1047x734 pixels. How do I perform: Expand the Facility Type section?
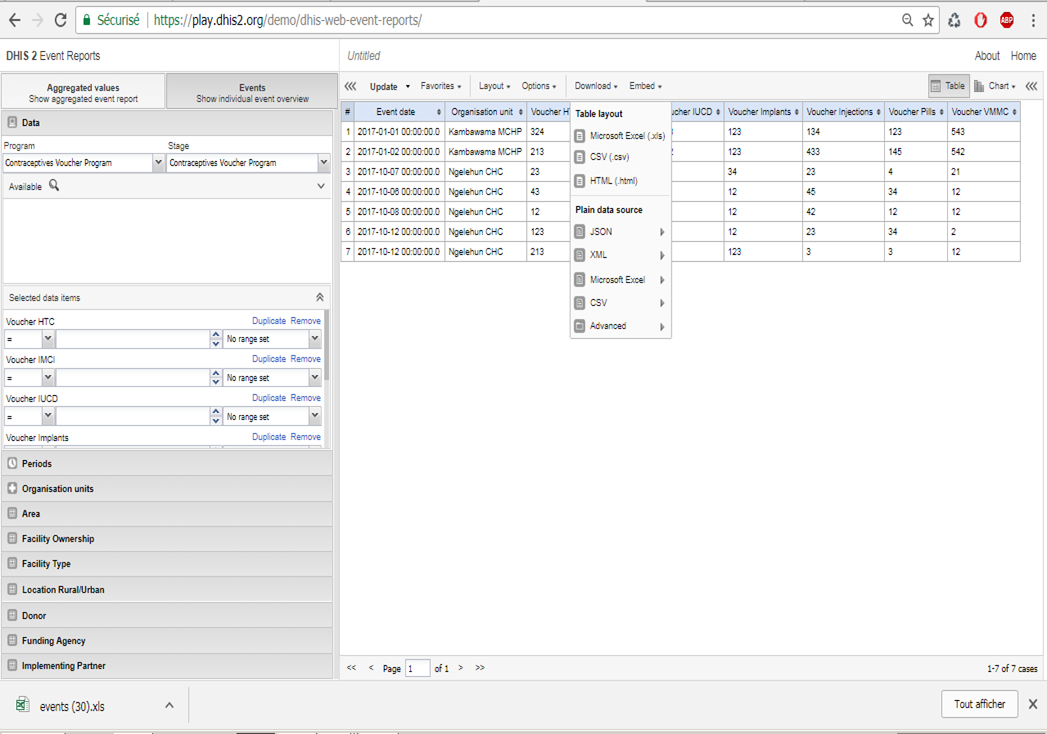(46, 564)
